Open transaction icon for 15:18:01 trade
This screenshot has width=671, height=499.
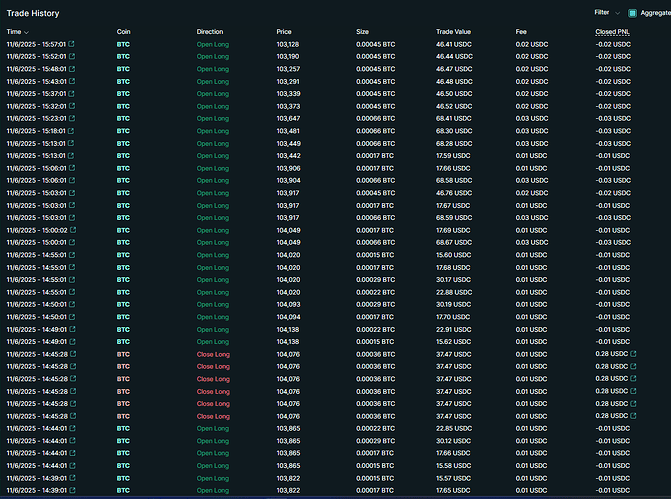(71, 131)
